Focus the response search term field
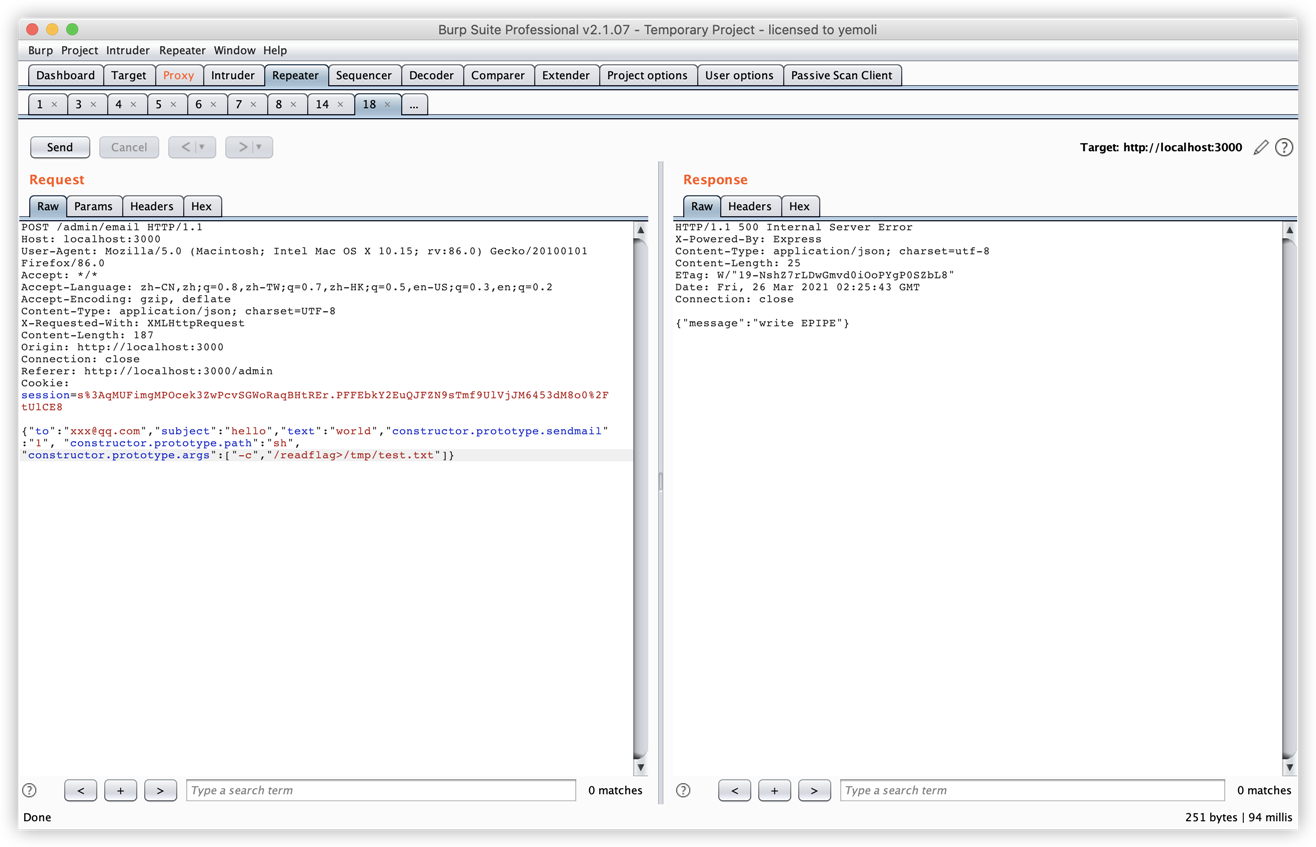1316x847 pixels. click(1032, 790)
